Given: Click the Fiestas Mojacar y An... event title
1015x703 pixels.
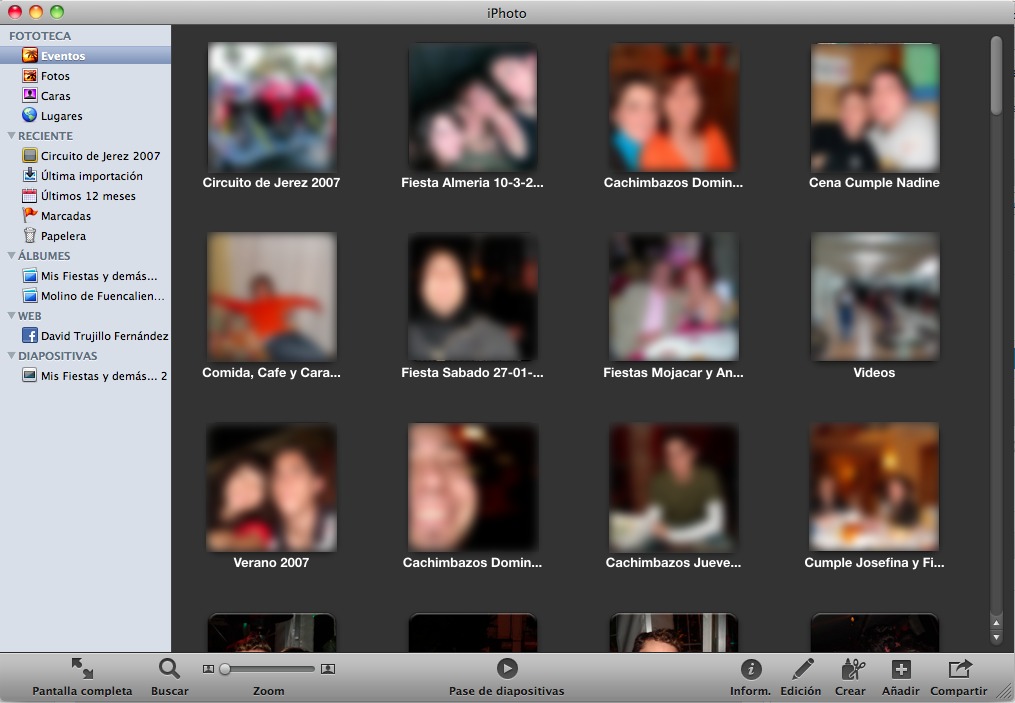Looking at the screenshot, I should click(673, 372).
